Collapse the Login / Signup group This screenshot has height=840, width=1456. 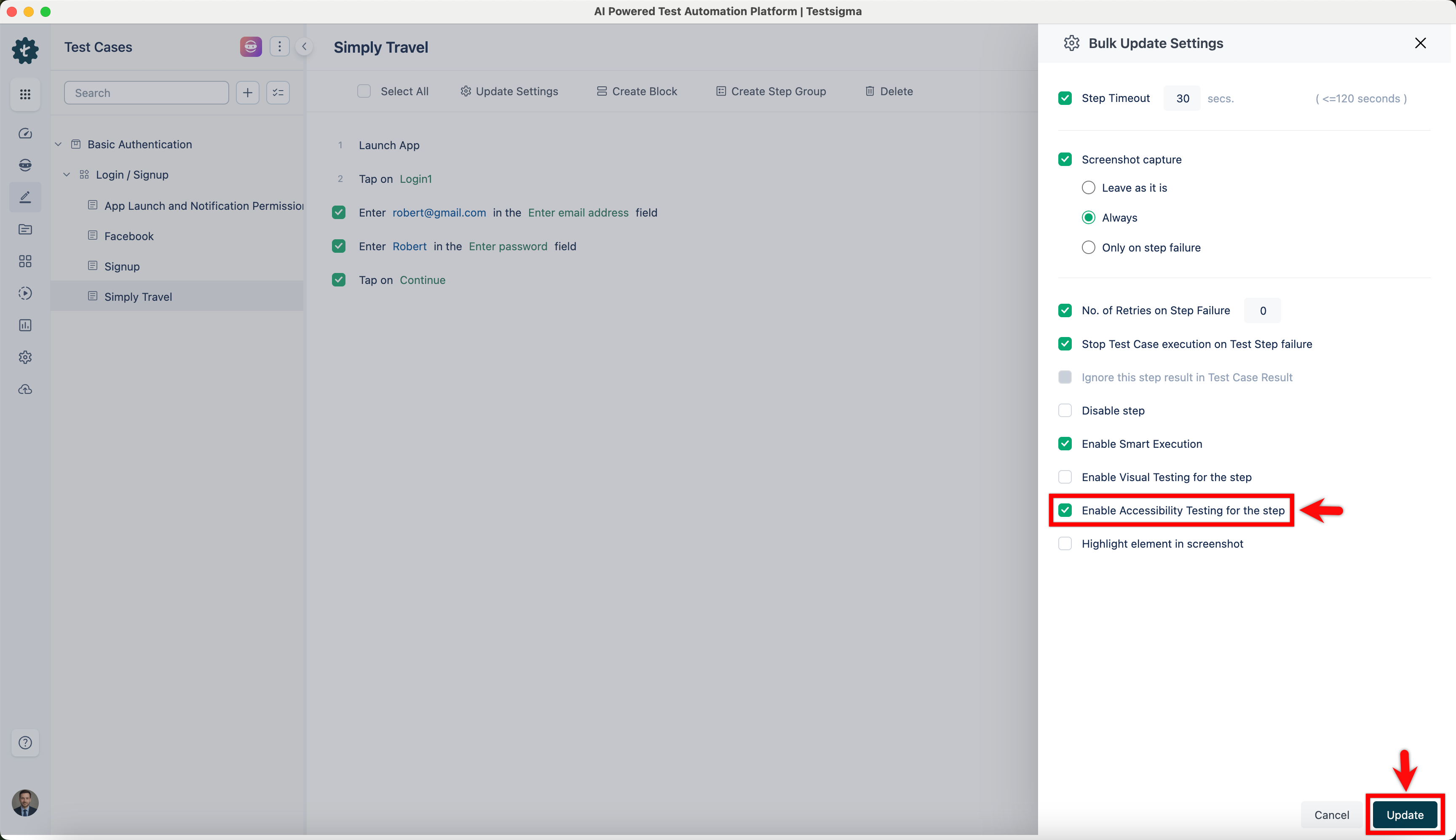click(x=66, y=174)
